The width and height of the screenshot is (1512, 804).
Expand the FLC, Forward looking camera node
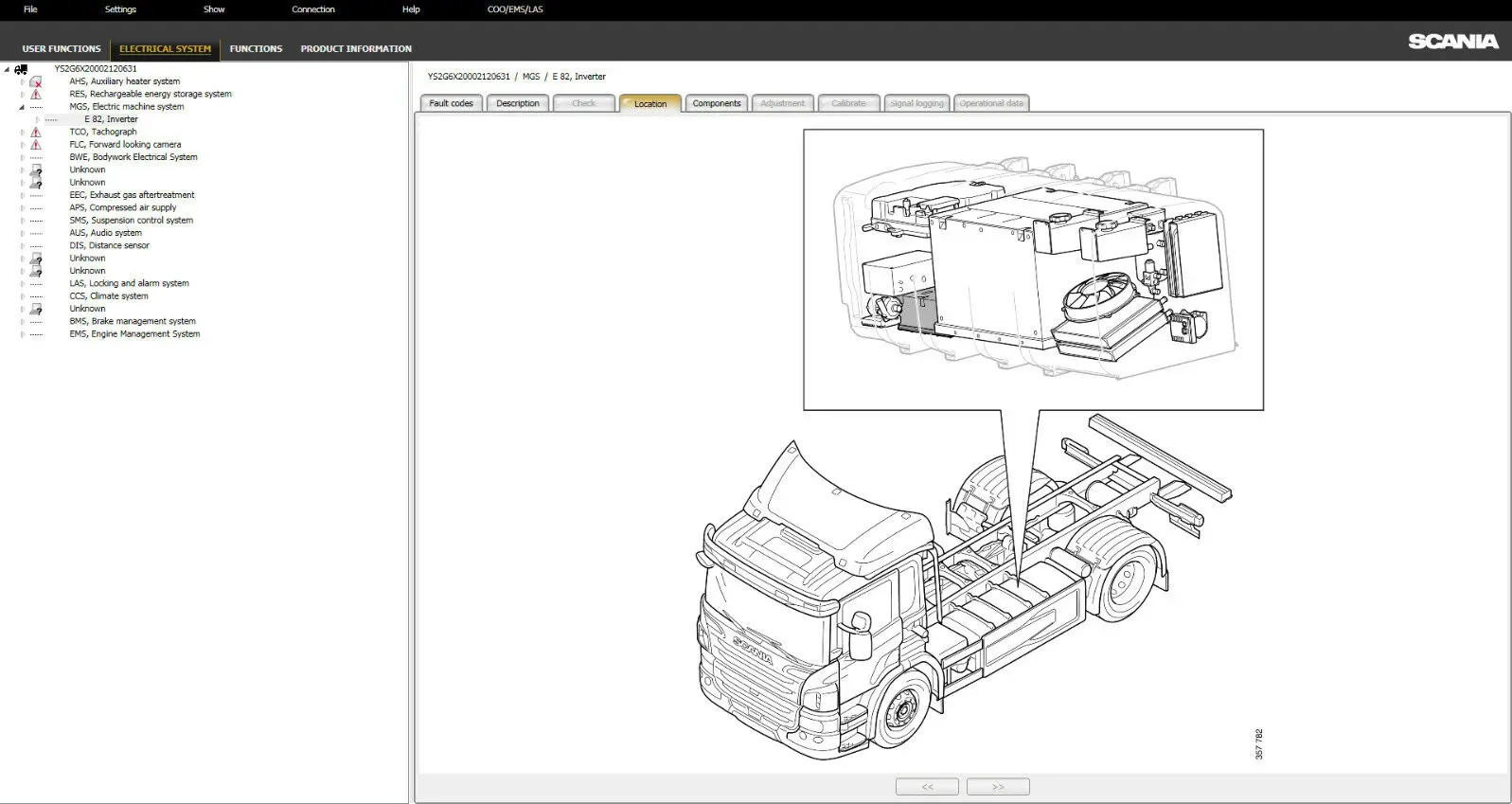pyautogui.click(x=22, y=145)
